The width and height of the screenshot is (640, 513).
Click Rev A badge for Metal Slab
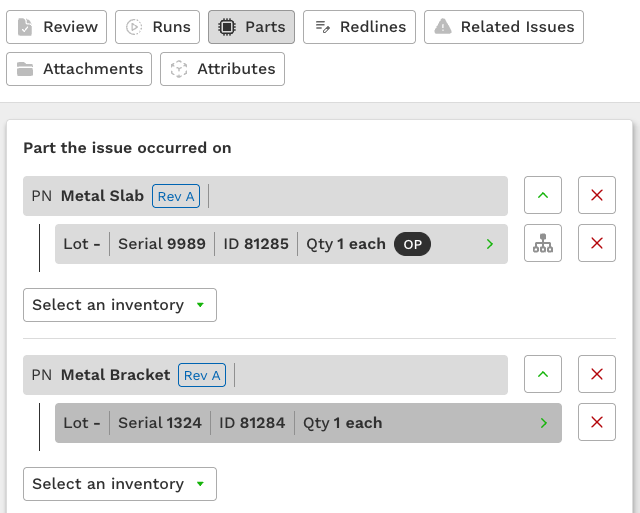coord(176,196)
